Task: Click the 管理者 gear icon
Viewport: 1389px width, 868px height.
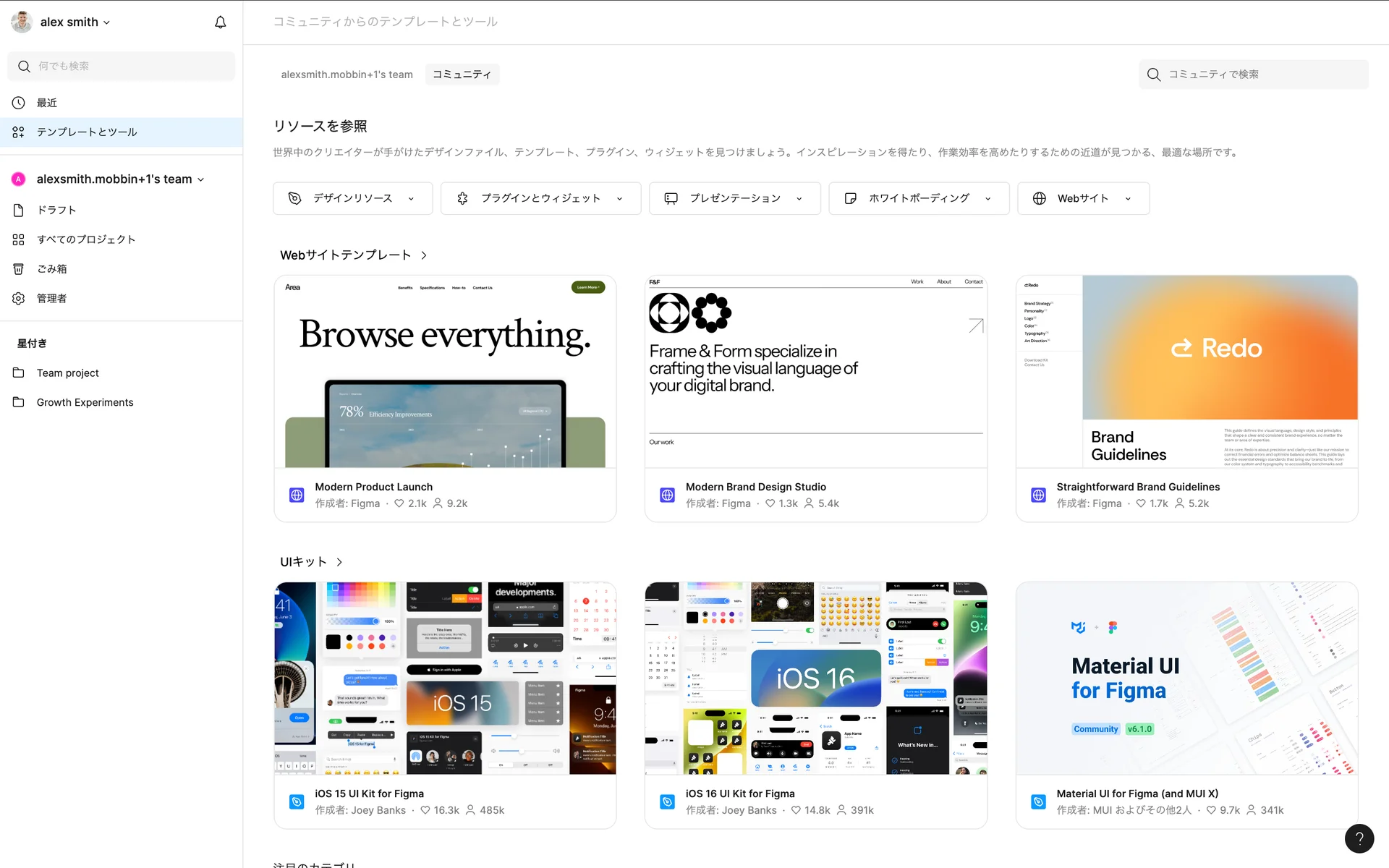Action: click(19, 299)
